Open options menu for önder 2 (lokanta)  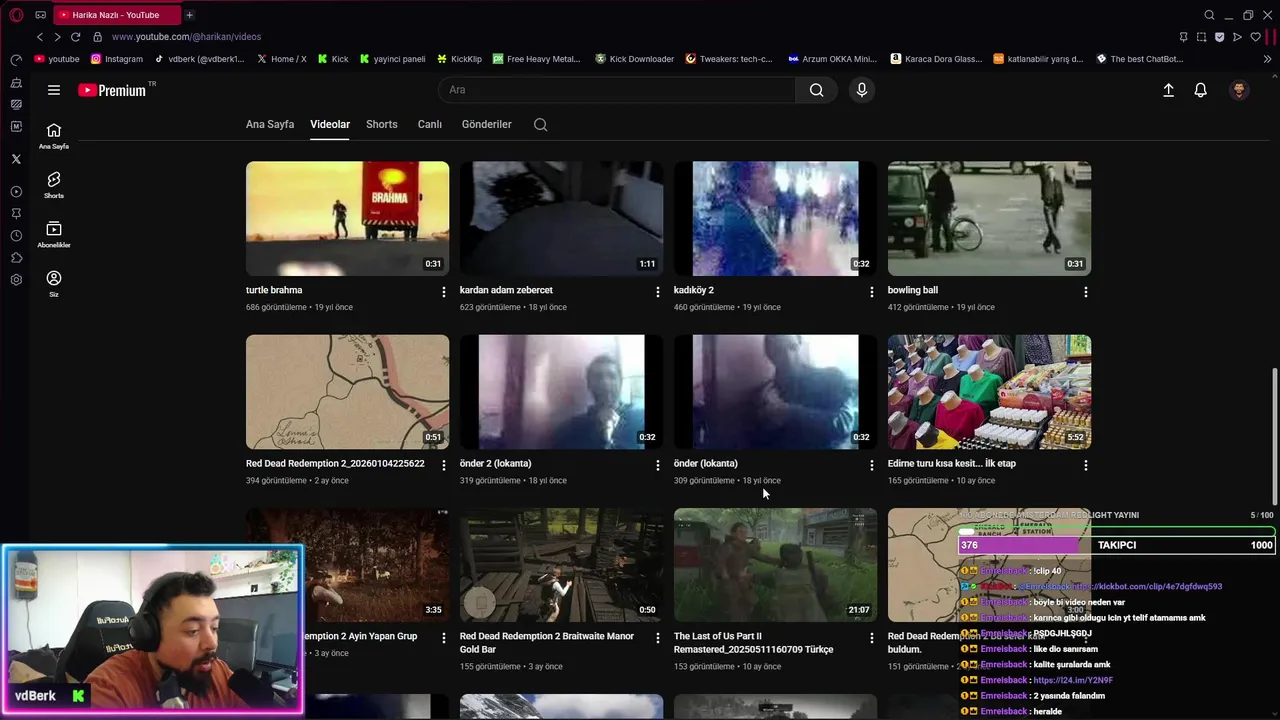point(658,465)
